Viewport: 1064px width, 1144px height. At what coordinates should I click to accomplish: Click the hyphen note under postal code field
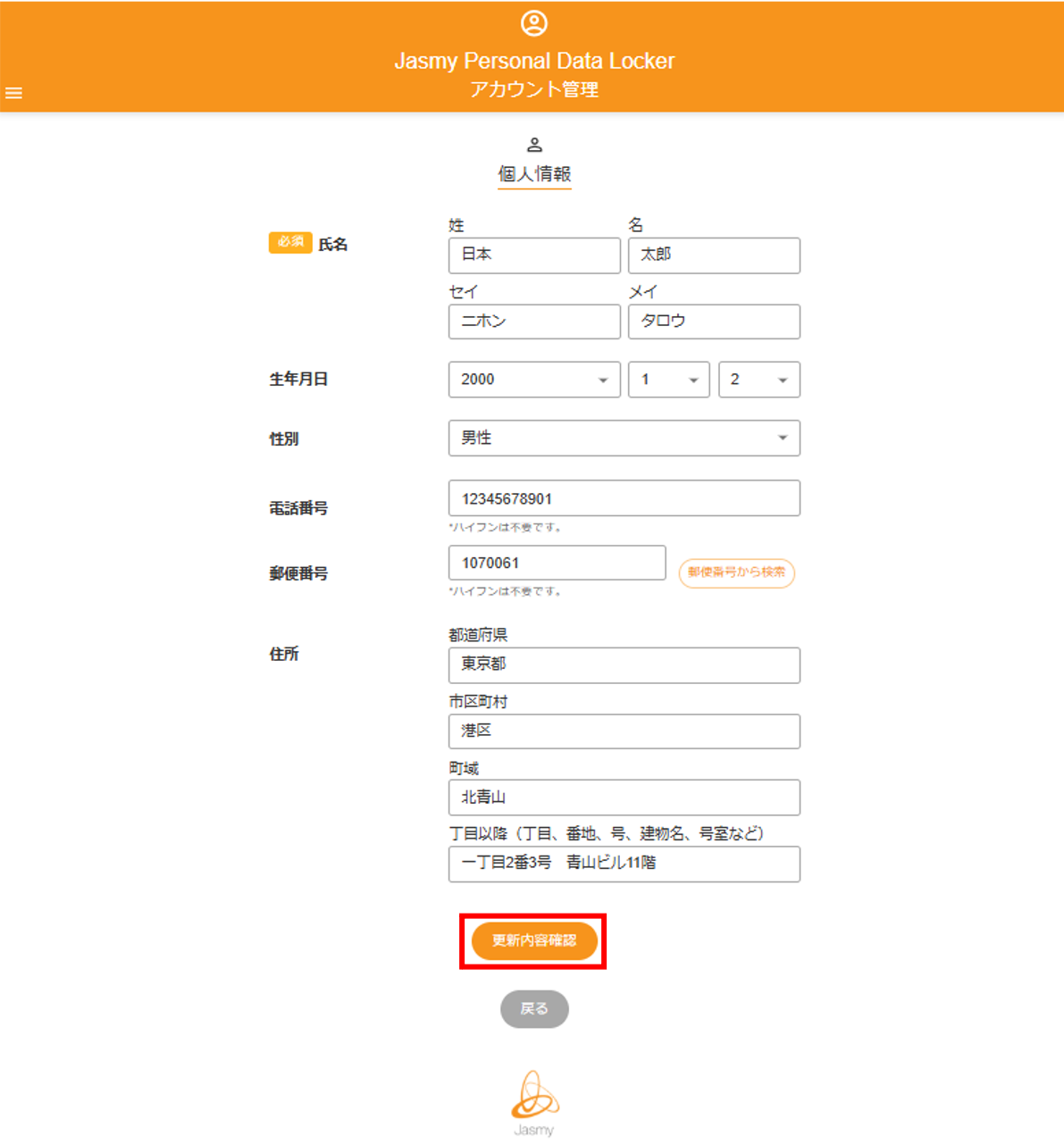click(505, 591)
